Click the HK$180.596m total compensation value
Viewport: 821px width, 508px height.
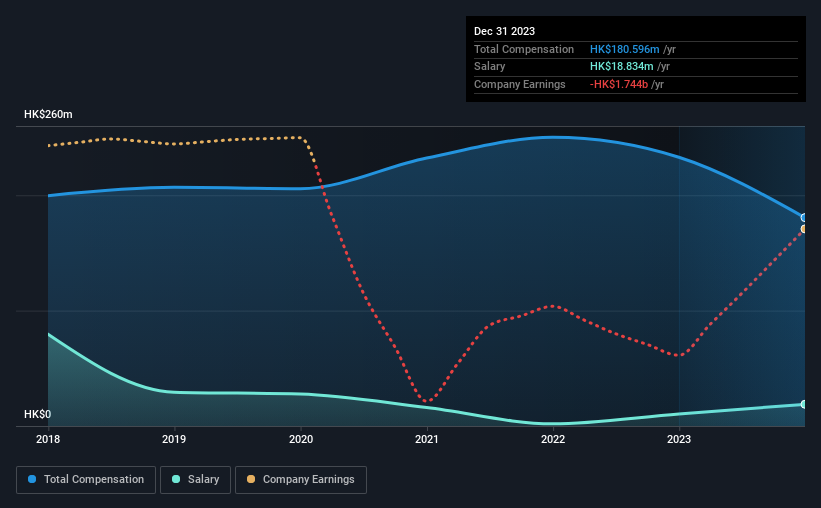pos(625,49)
